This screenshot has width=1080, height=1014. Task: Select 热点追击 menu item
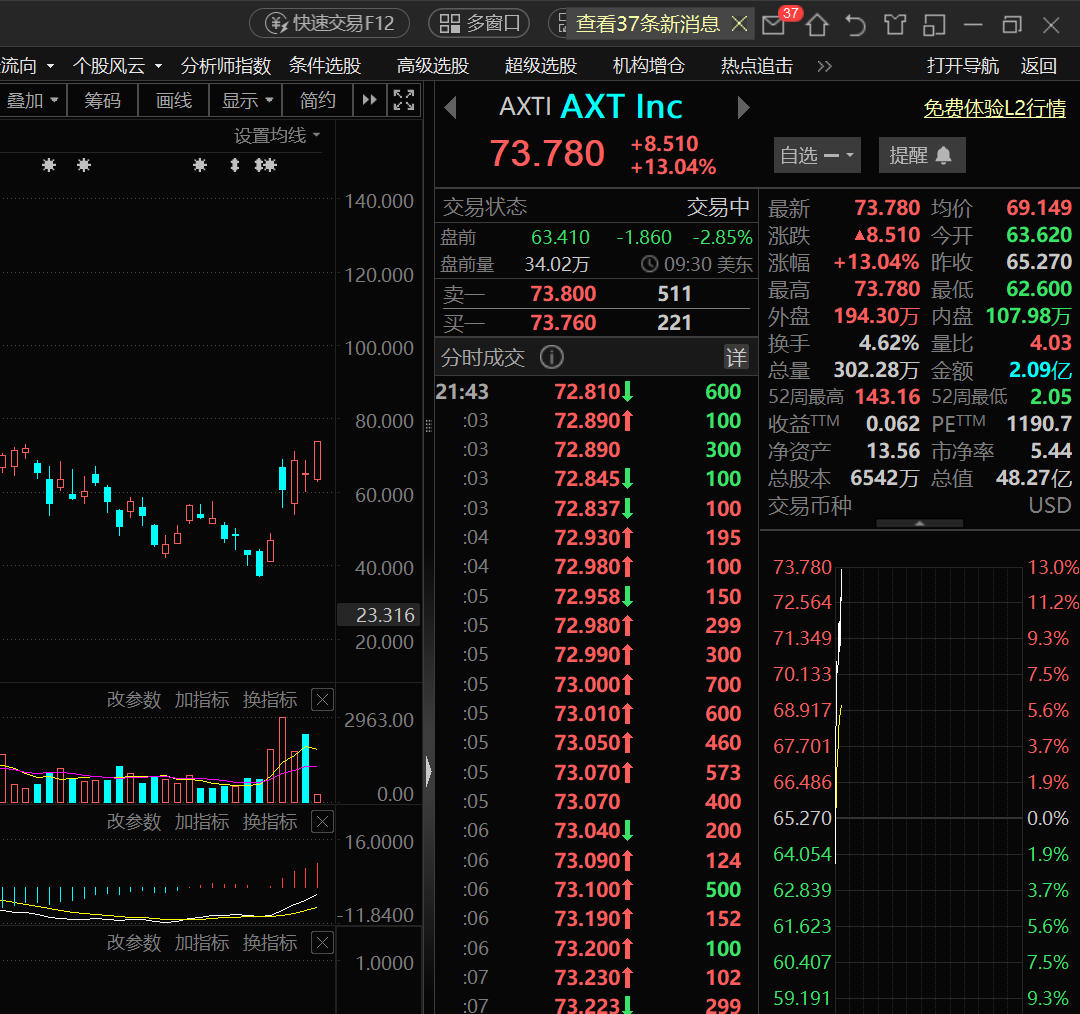tap(757, 66)
